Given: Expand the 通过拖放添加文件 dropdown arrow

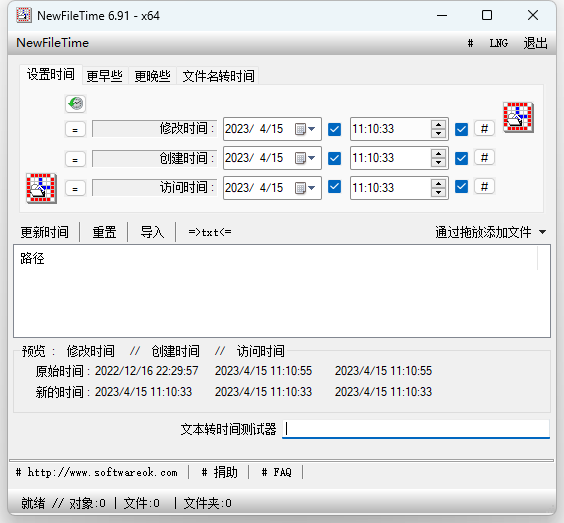Looking at the screenshot, I should coord(542,232).
